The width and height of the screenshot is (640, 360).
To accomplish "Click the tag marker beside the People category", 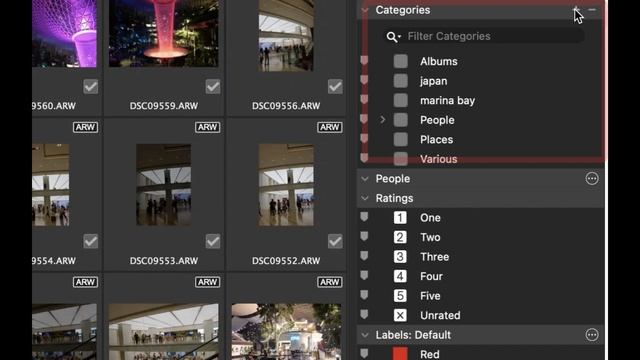I will [364, 120].
